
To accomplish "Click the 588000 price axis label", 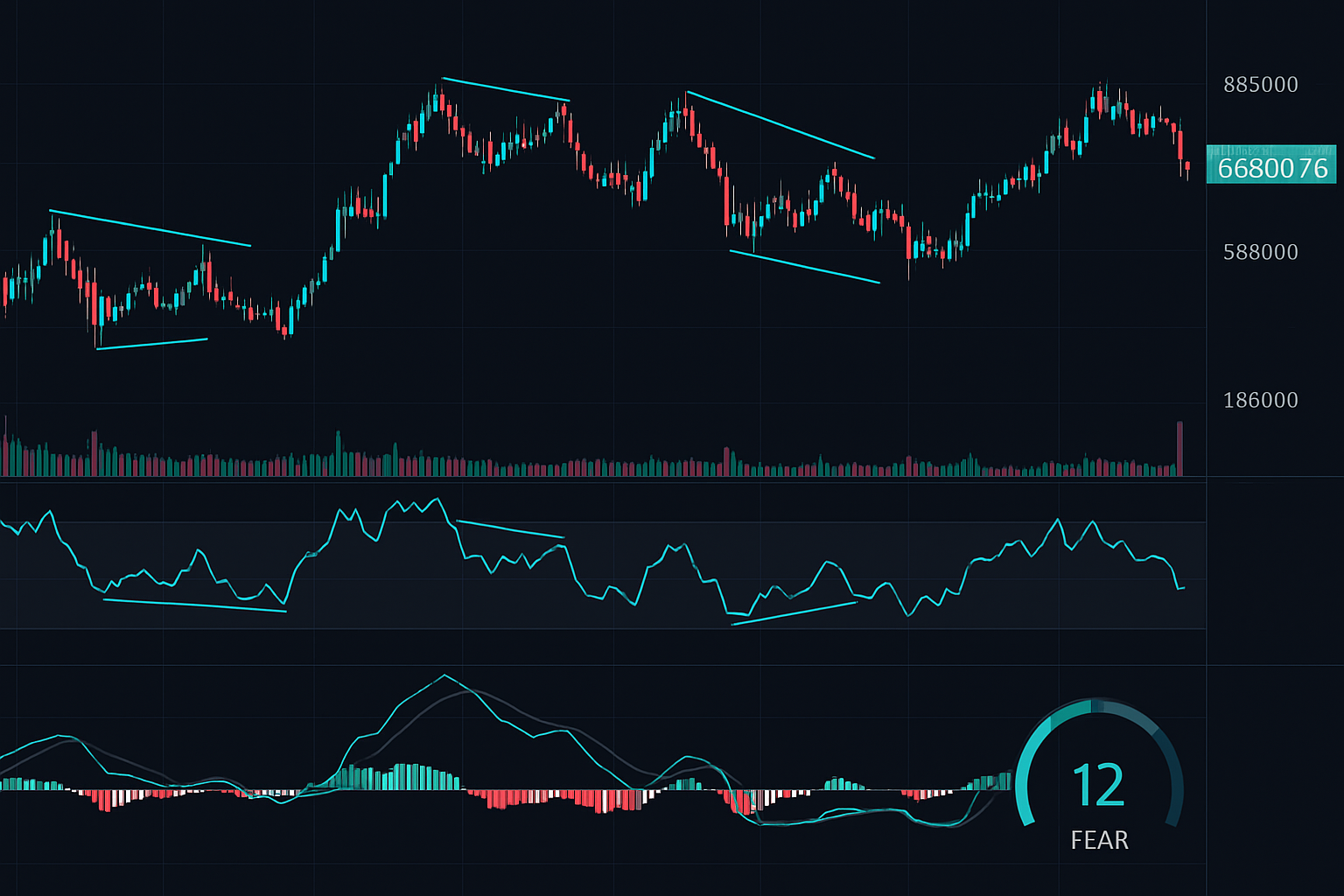I will [1260, 252].
